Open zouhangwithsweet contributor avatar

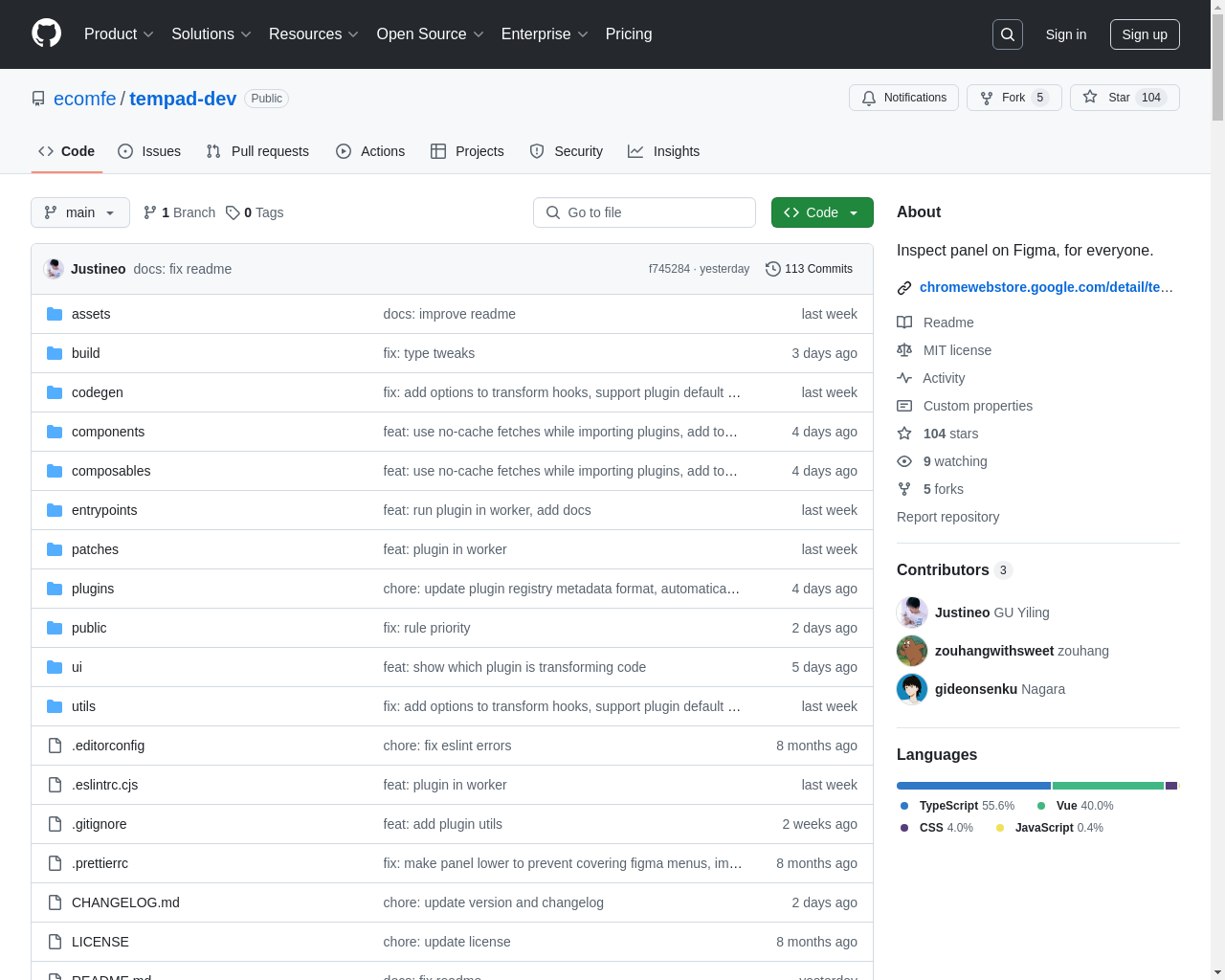(x=912, y=651)
